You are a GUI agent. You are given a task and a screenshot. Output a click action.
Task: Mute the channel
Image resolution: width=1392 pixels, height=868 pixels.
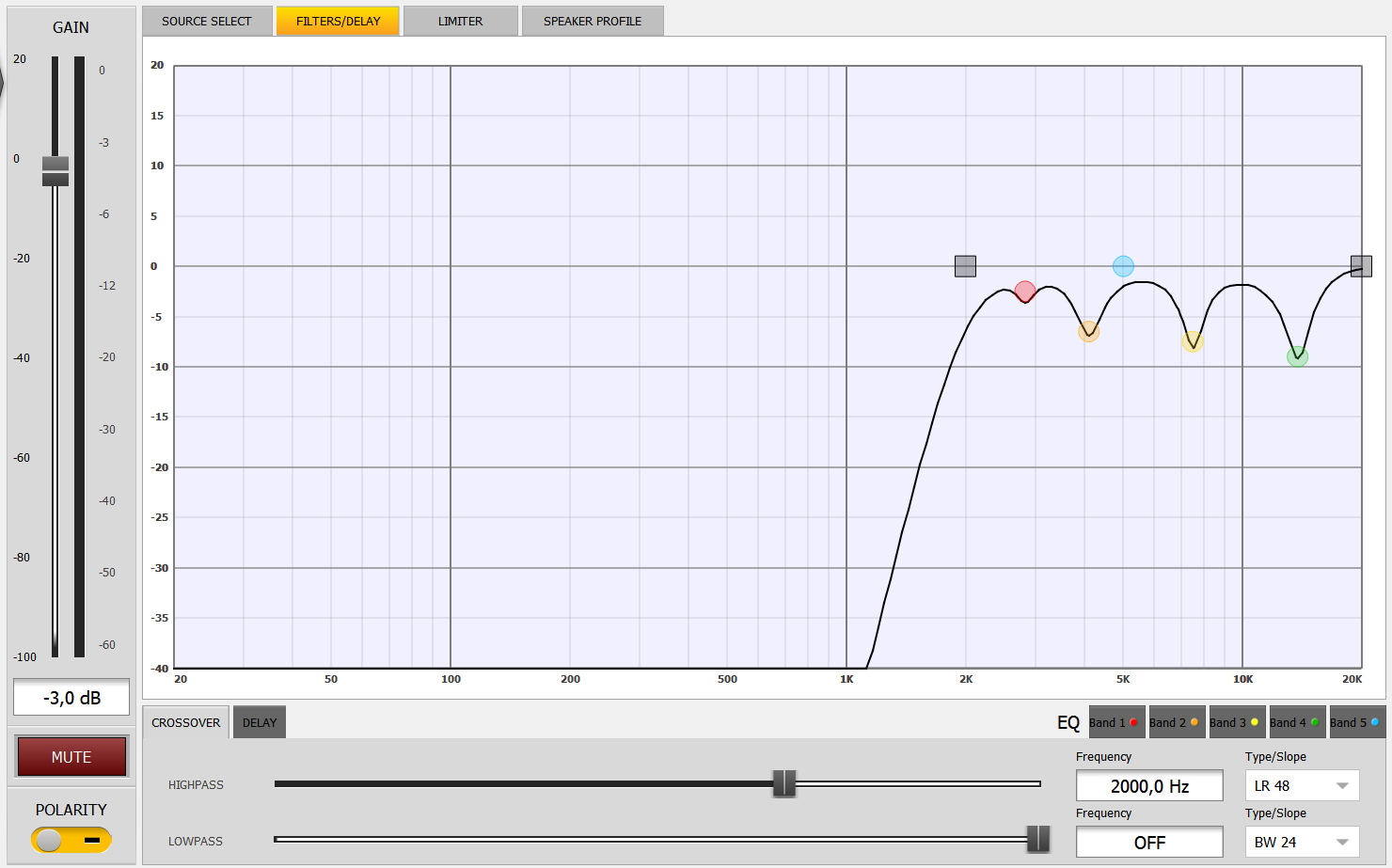click(71, 756)
